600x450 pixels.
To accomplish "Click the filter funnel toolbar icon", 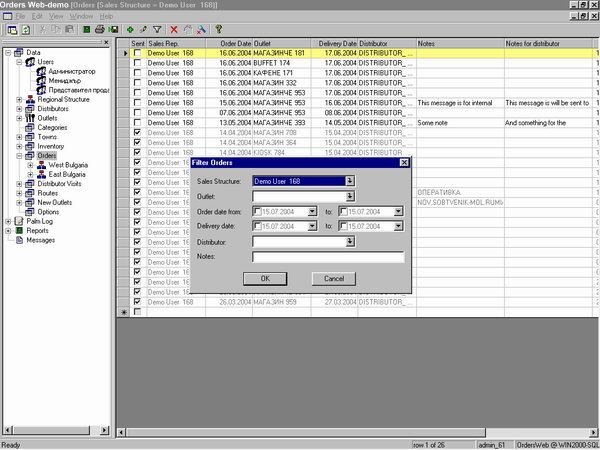I will [157, 31].
